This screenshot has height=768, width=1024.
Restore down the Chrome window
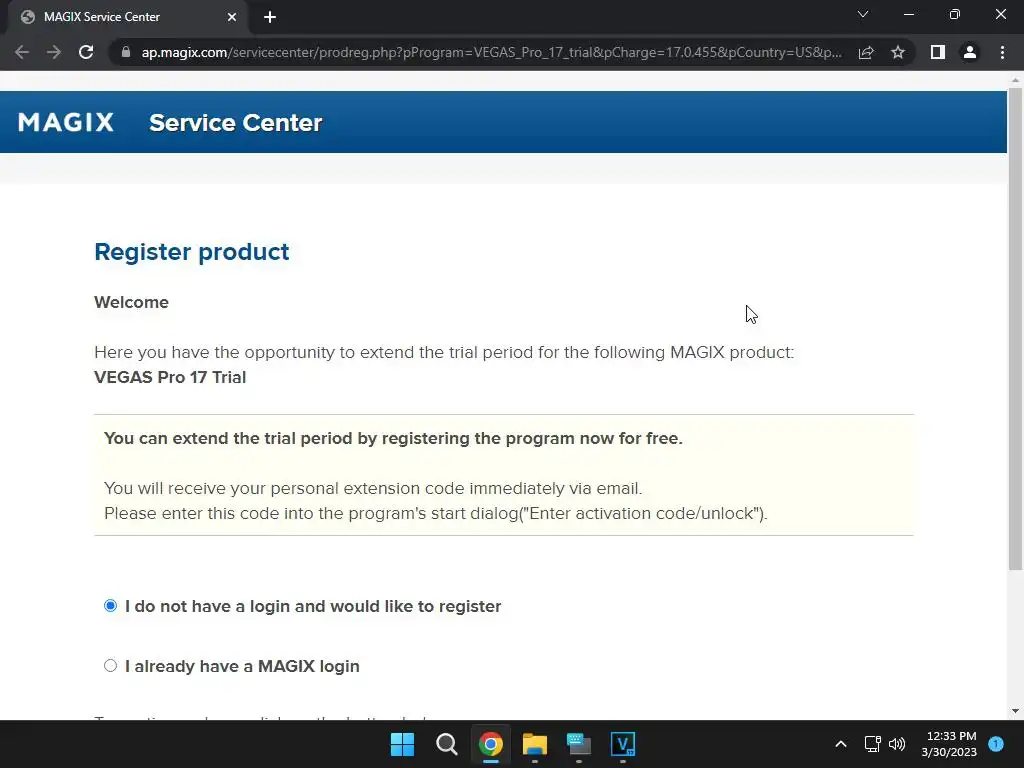pyautogui.click(x=955, y=14)
